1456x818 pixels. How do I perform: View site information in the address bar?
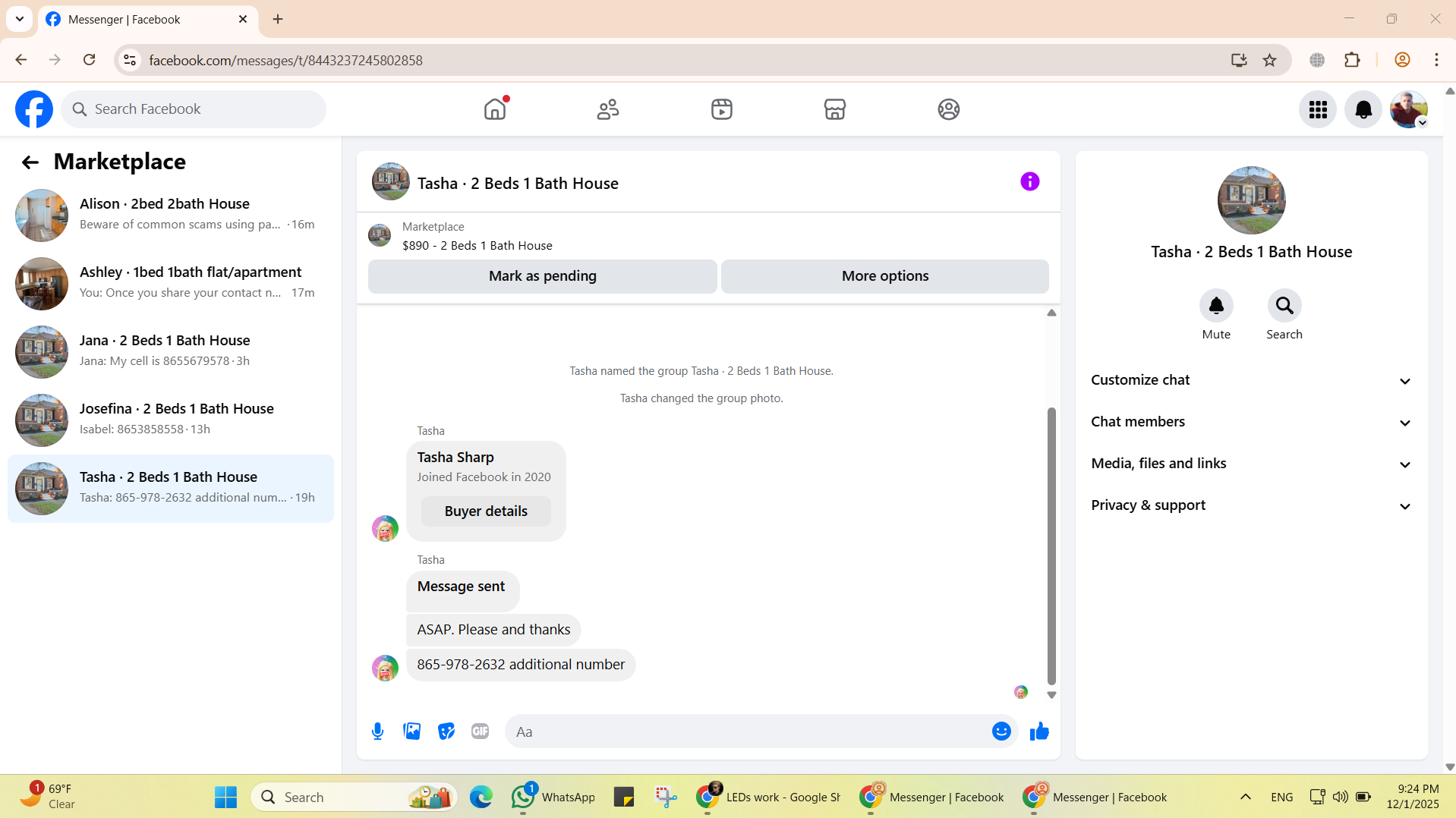(x=131, y=60)
